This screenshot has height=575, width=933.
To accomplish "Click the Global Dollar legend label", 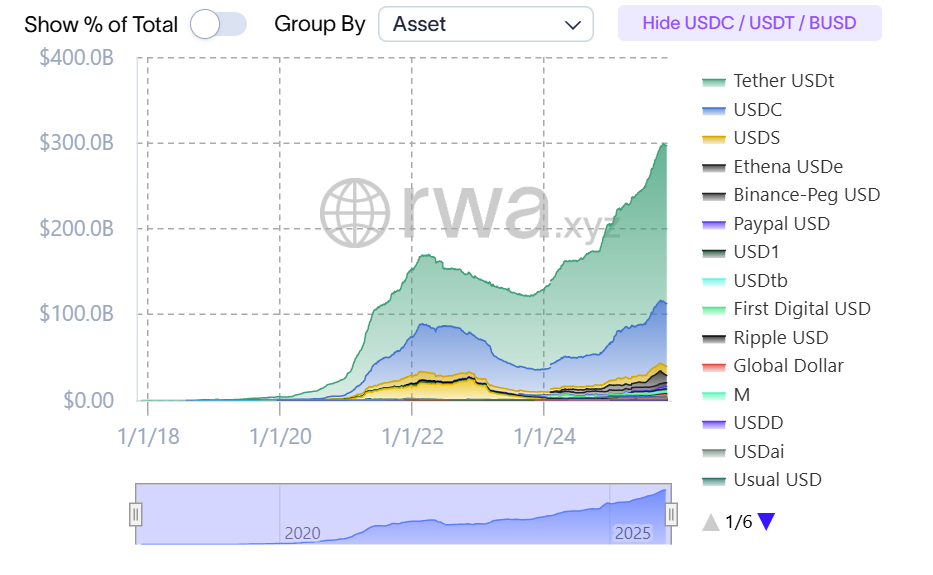I will 788,366.
